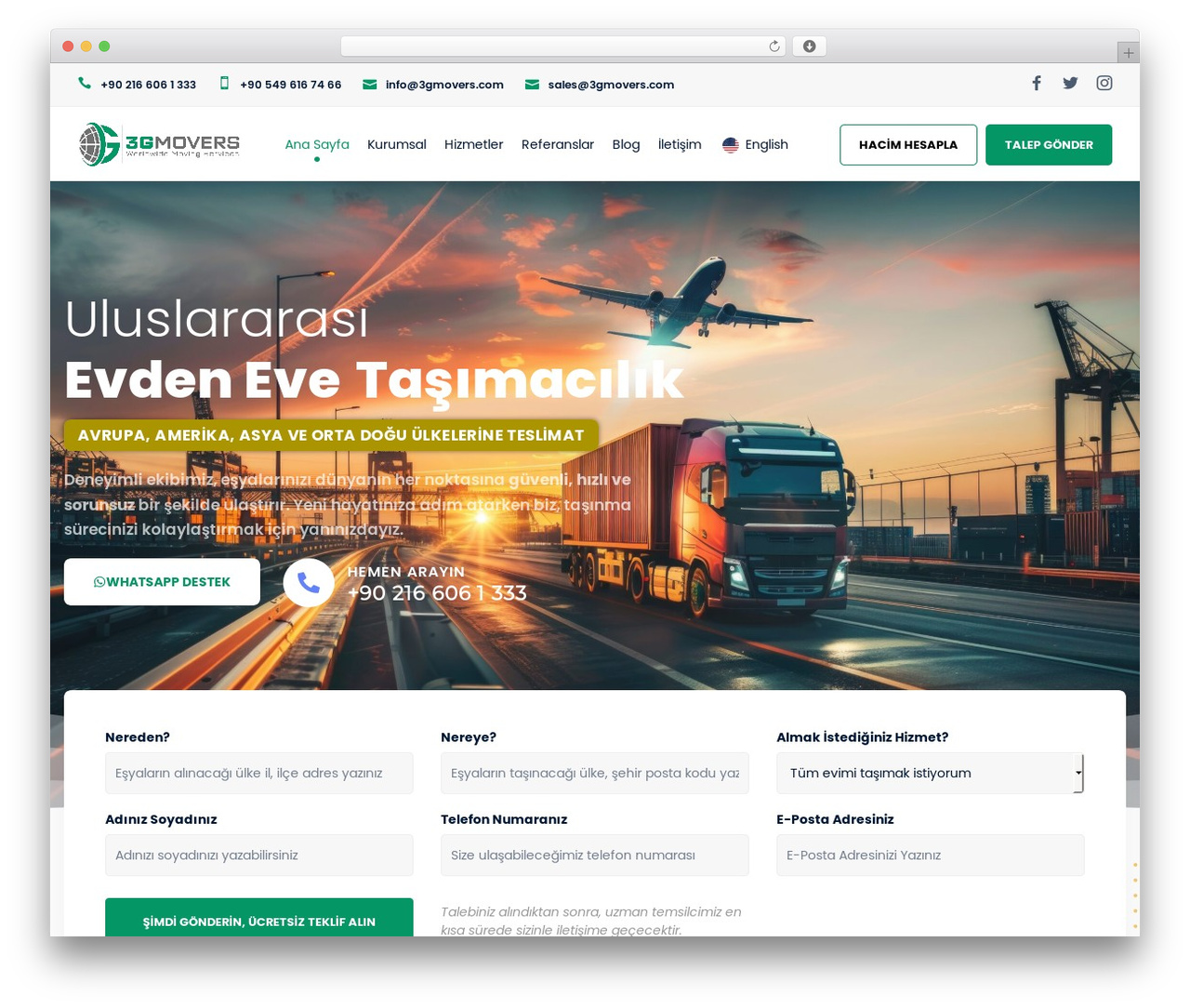Open the Facebook icon in top bar

1037,83
